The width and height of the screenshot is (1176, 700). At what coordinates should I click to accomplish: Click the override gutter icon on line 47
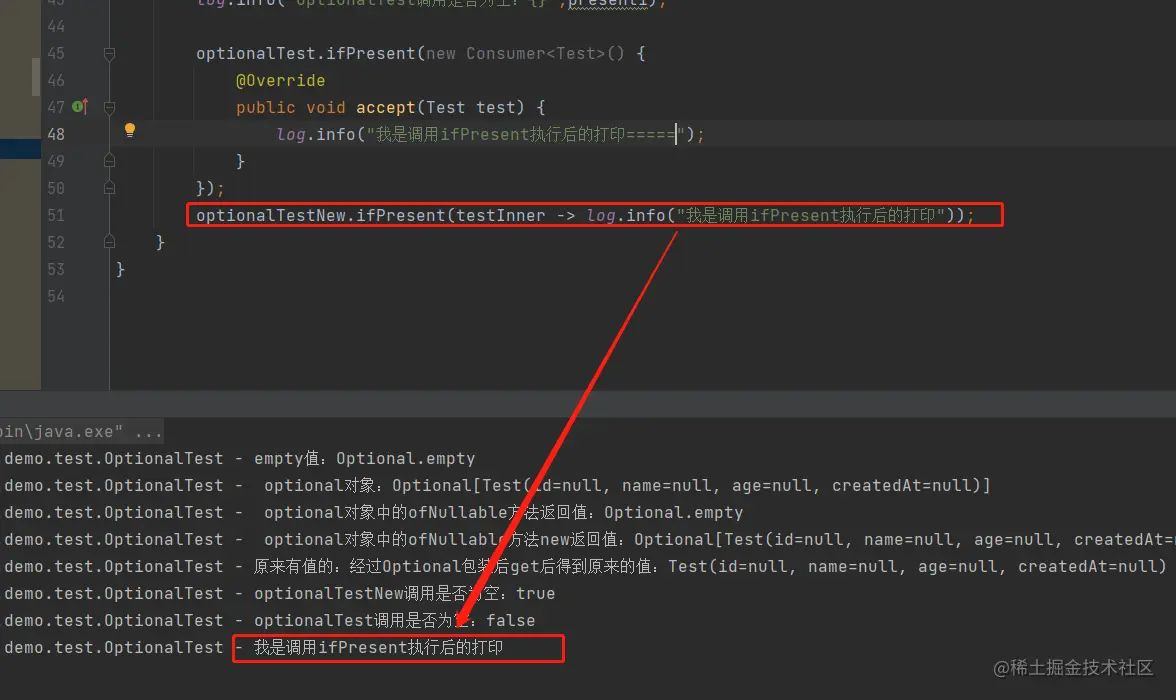[80, 107]
